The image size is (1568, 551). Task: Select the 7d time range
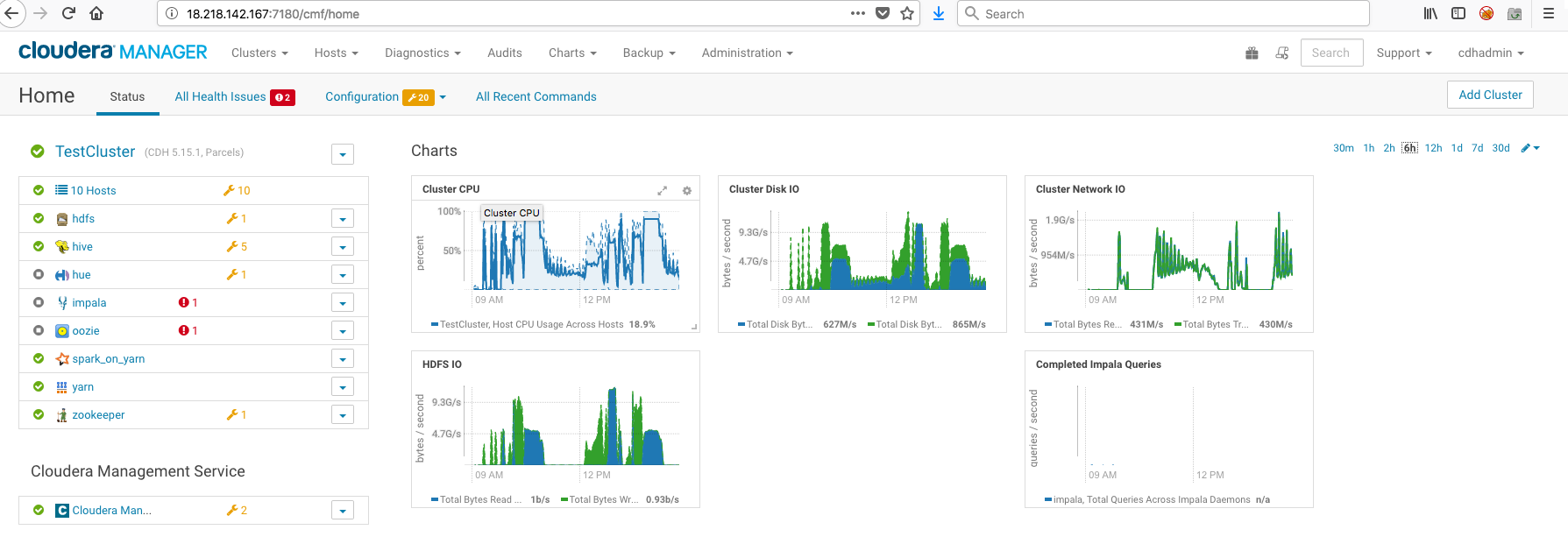pos(1477,148)
